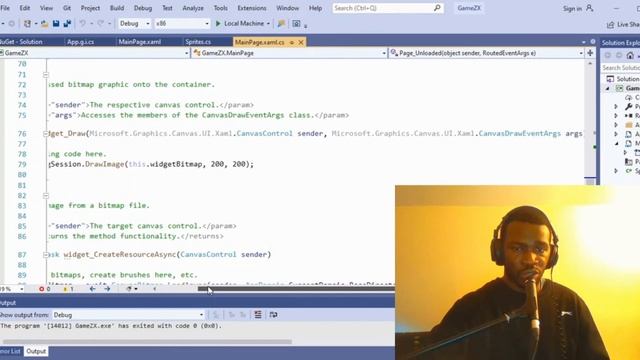Switch to the NuGet - Solution tab

coord(20,42)
